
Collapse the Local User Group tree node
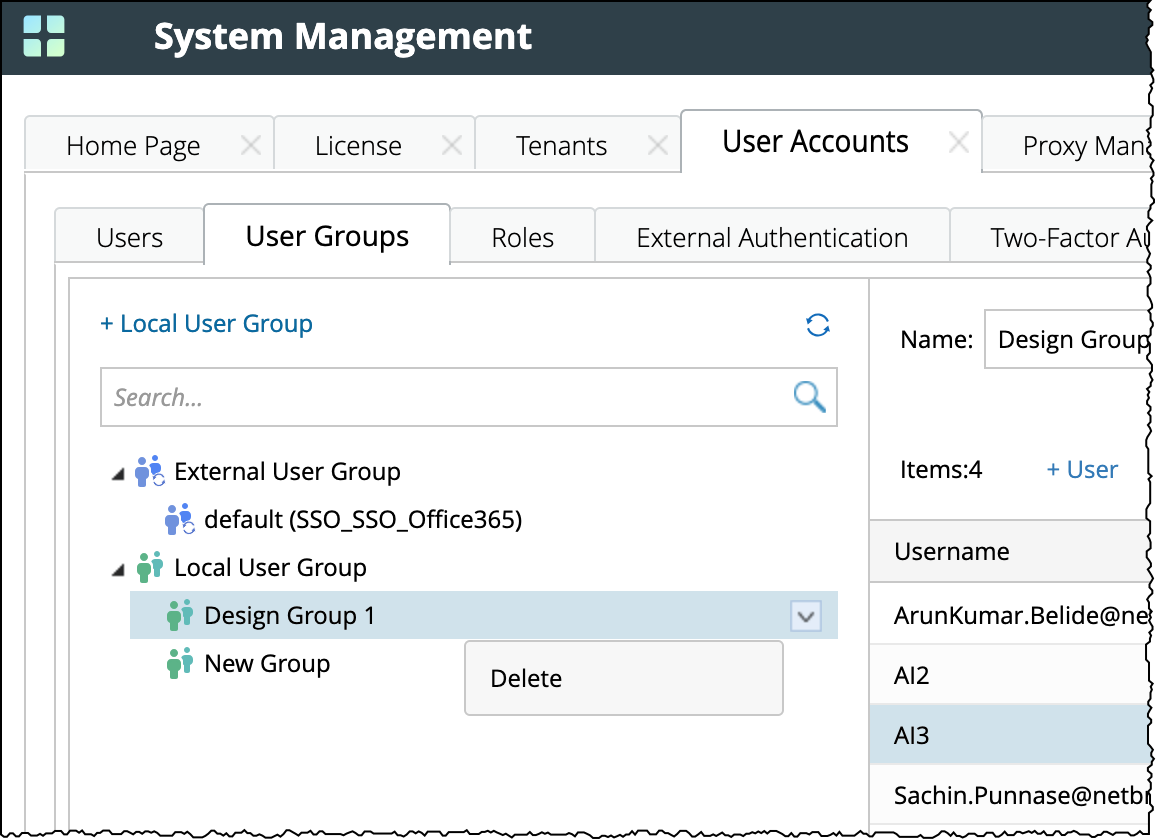click(x=118, y=569)
